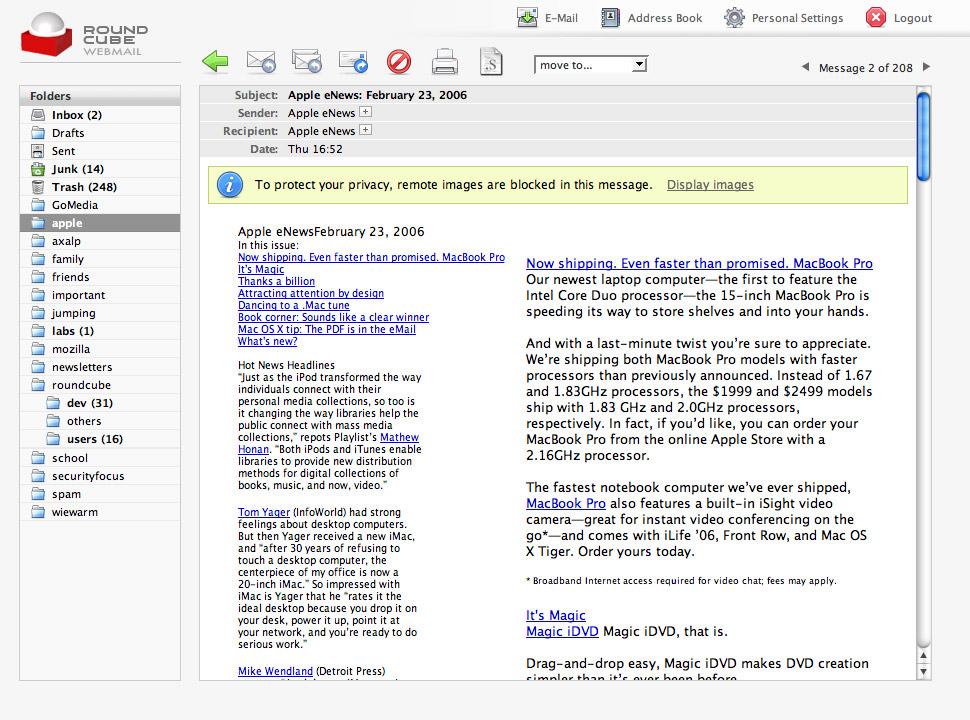Click the Mike Wendland link
The image size is (970, 720).
point(275,671)
